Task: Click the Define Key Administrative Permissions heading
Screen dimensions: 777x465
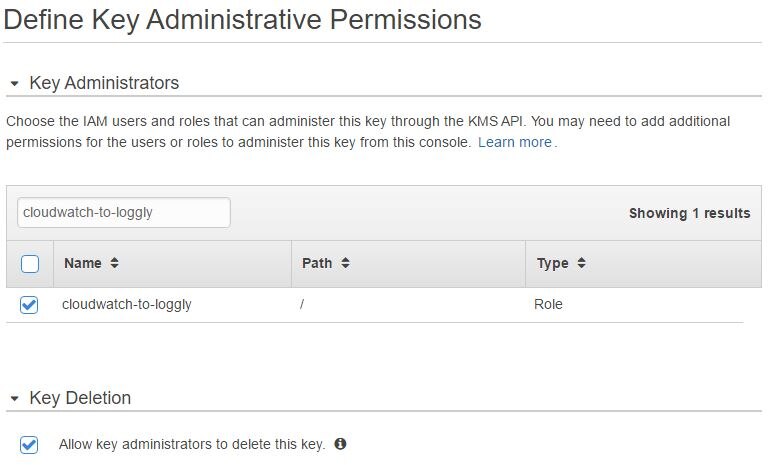Action: 243,19
